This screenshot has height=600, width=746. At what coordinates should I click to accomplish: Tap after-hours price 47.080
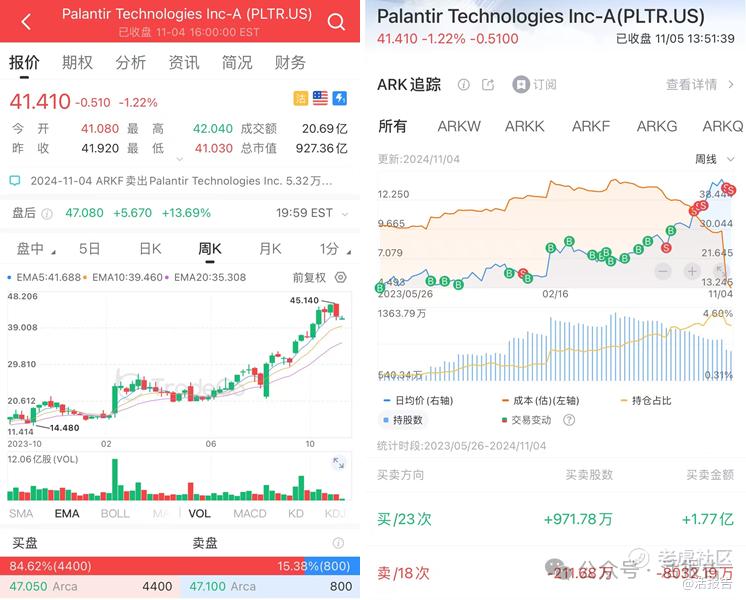click(x=84, y=213)
